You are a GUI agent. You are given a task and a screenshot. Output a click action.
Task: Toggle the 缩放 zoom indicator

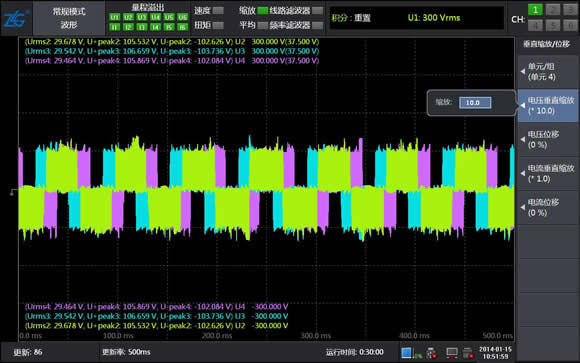click(x=263, y=10)
